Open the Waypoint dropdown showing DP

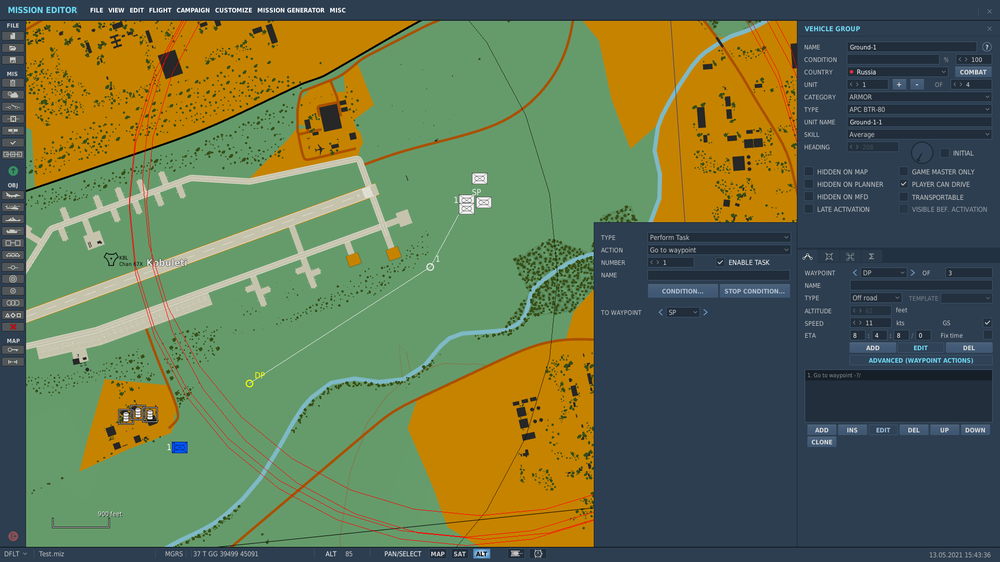pos(883,273)
